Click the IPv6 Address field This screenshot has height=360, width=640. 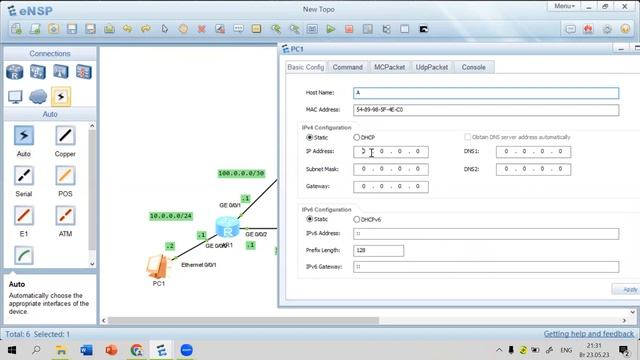click(486, 233)
